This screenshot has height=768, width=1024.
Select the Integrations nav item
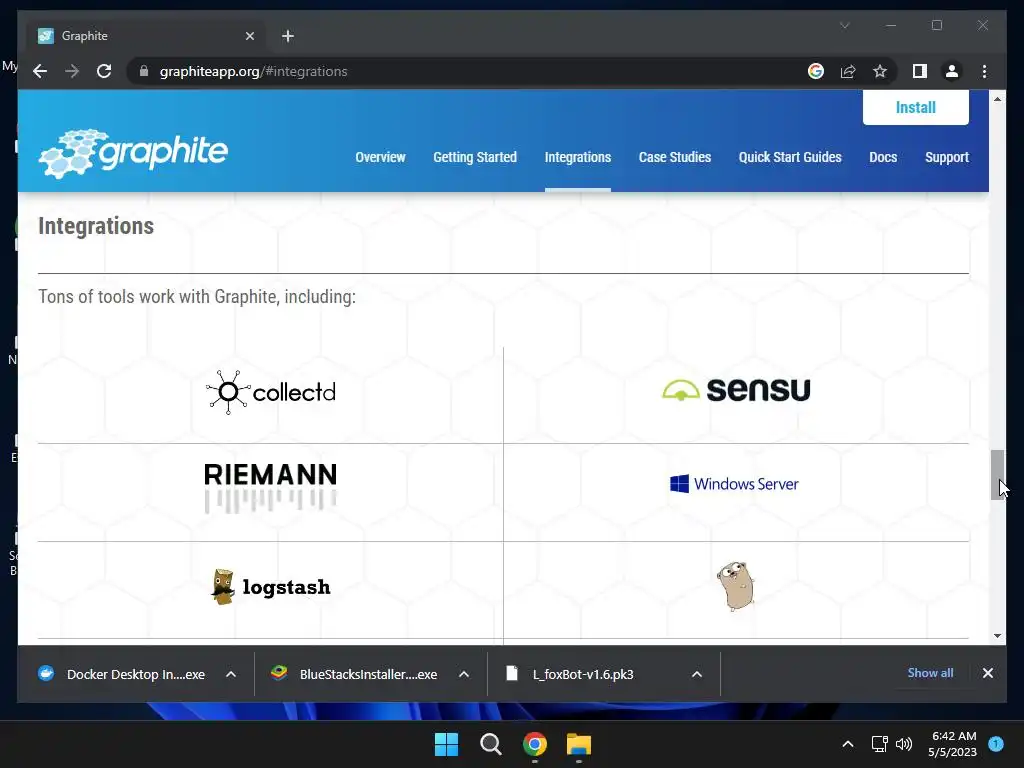click(577, 157)
